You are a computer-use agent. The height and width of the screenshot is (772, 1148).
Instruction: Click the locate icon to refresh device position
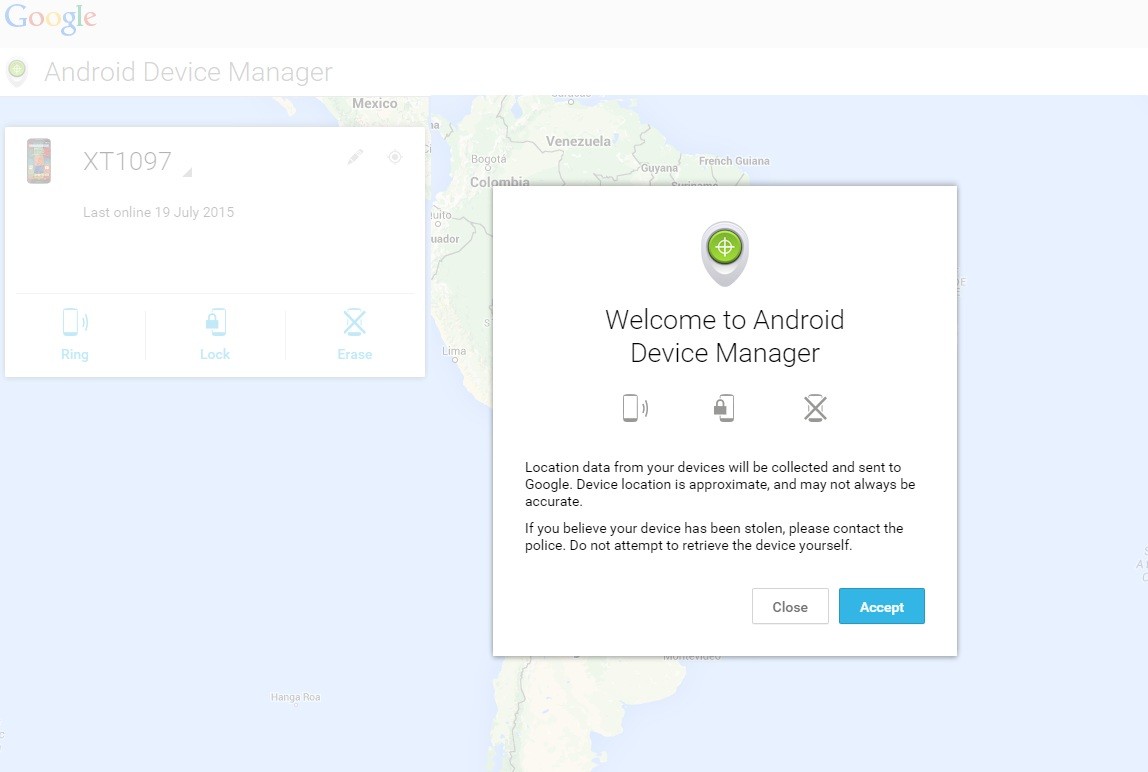pos(394,157)
